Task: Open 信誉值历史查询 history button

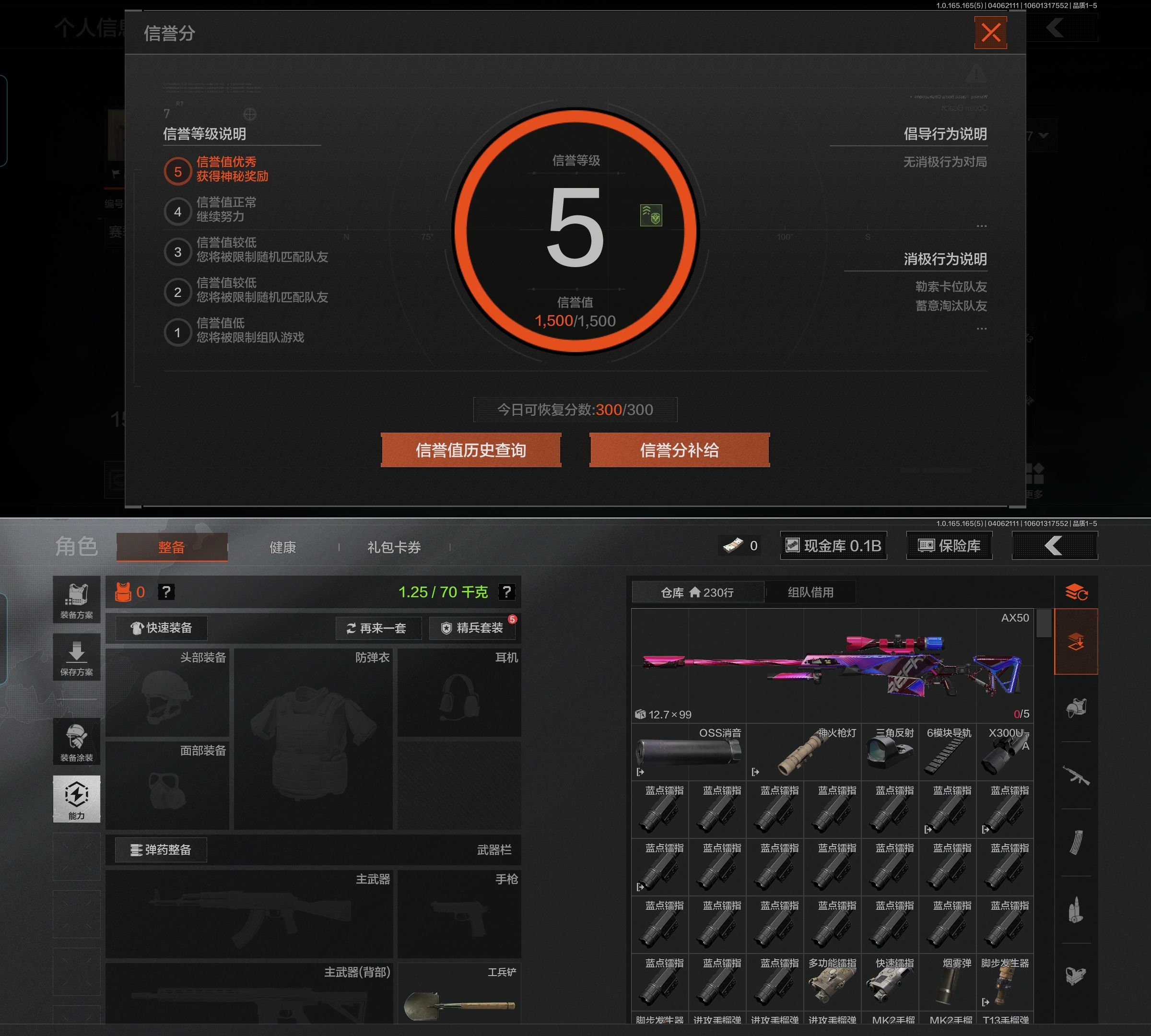Action: (471, 450)
